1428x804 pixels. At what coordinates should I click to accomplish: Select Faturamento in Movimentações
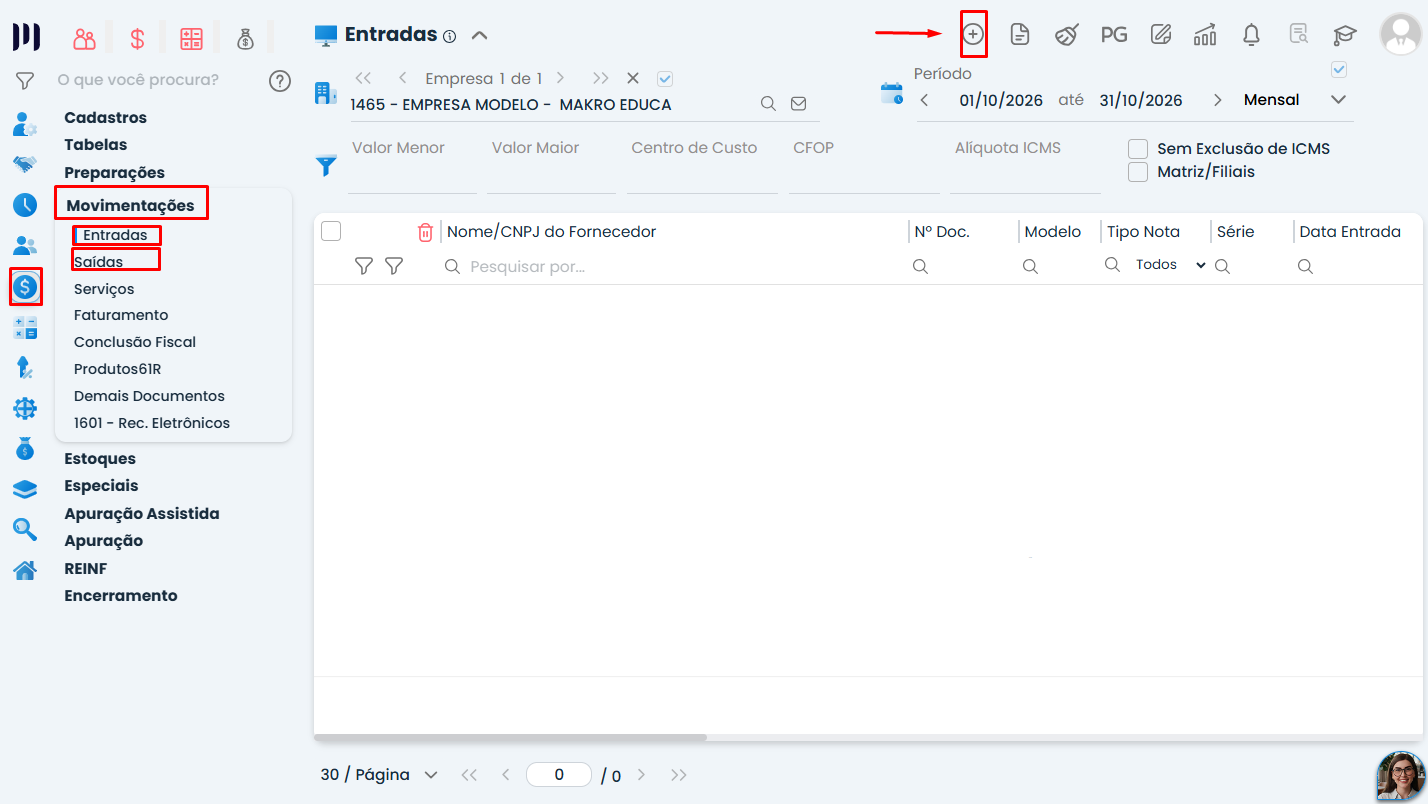click(x=121, y=315)
